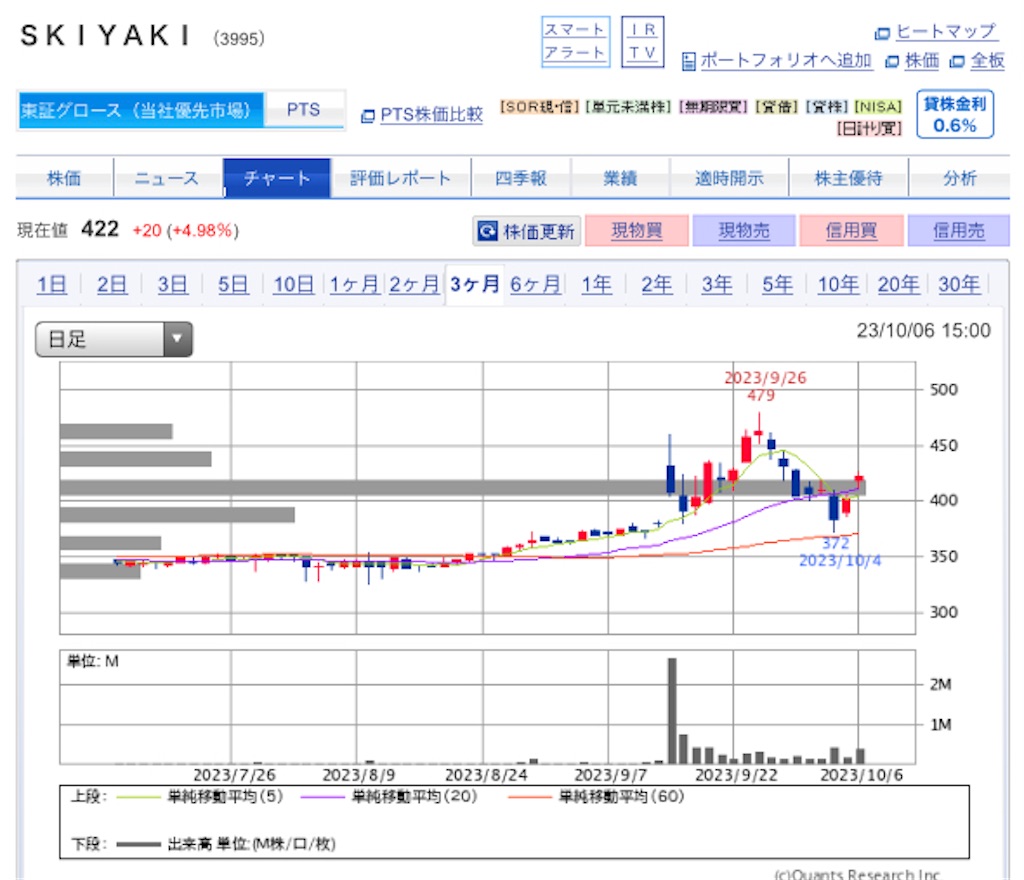Click the 現在値 price 422

click(100, 229)
